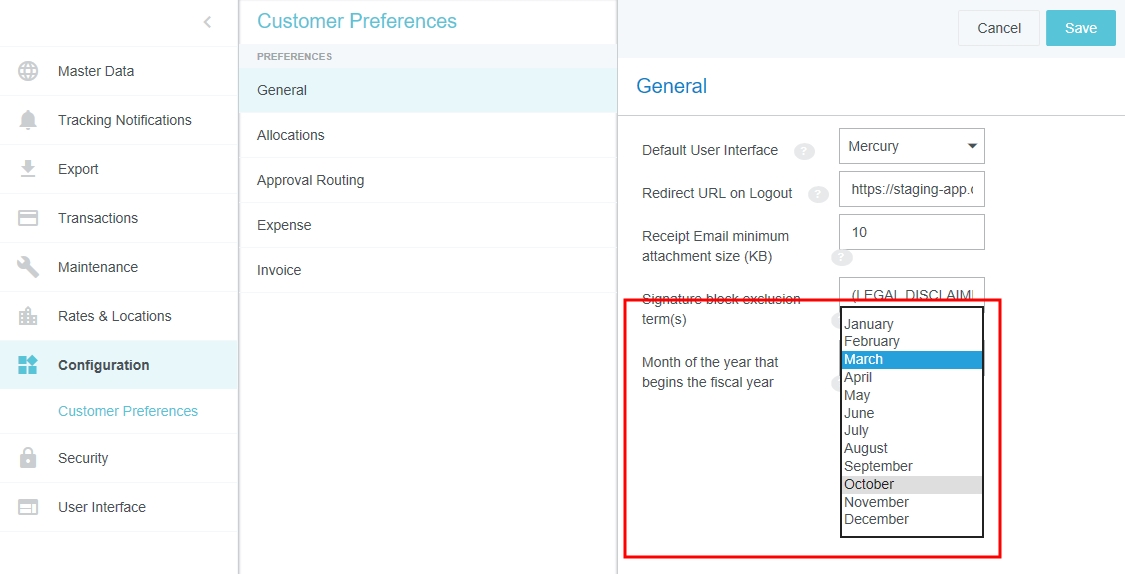Click the Transactions card icon

coord(28,218)
